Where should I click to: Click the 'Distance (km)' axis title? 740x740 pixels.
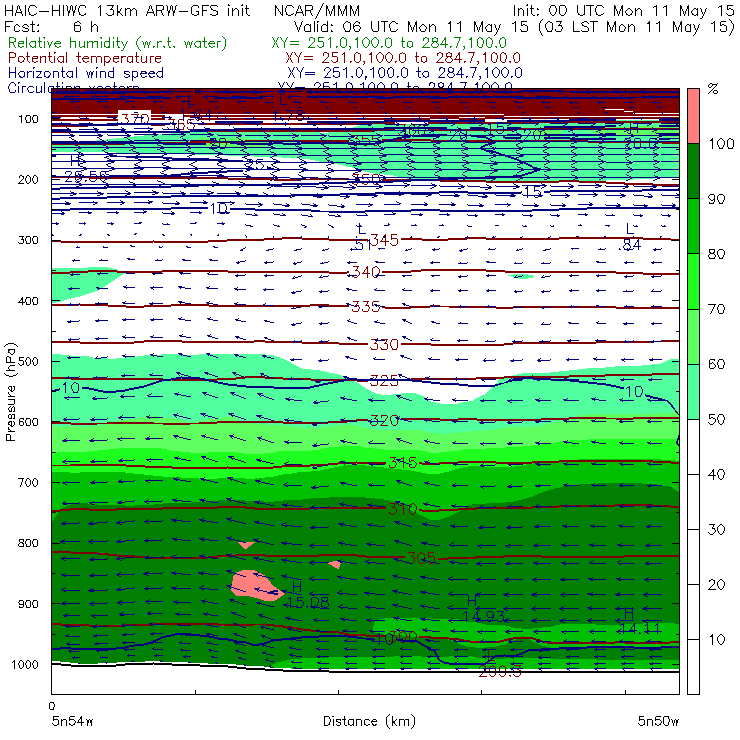coord(369,721)
